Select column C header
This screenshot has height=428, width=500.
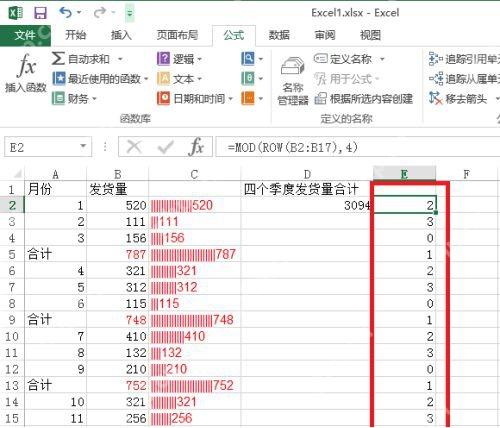coord(194,174)
